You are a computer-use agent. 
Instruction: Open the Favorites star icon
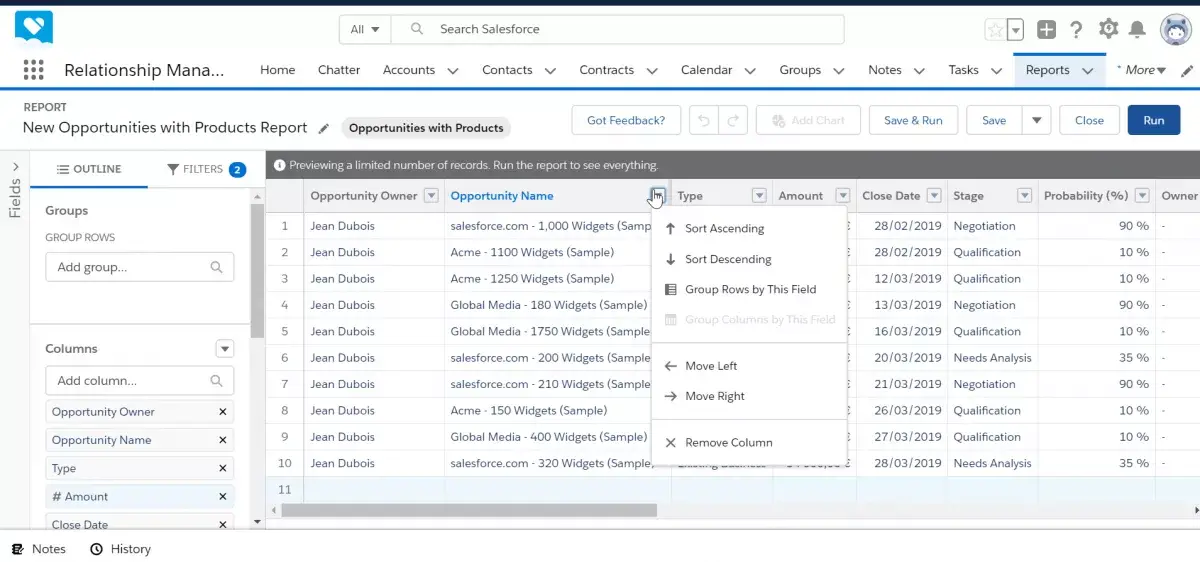pos(995,30)
